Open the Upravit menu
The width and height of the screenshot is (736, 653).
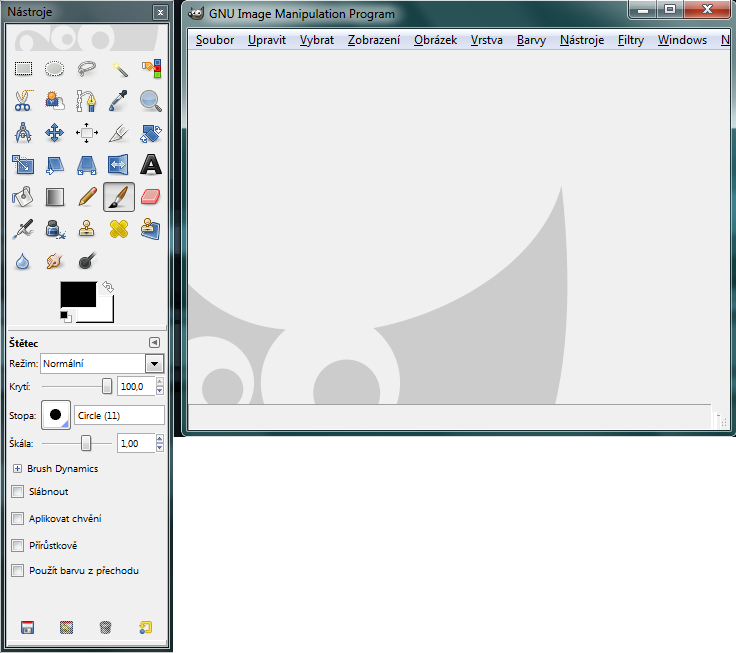click(x=267, y=40)
